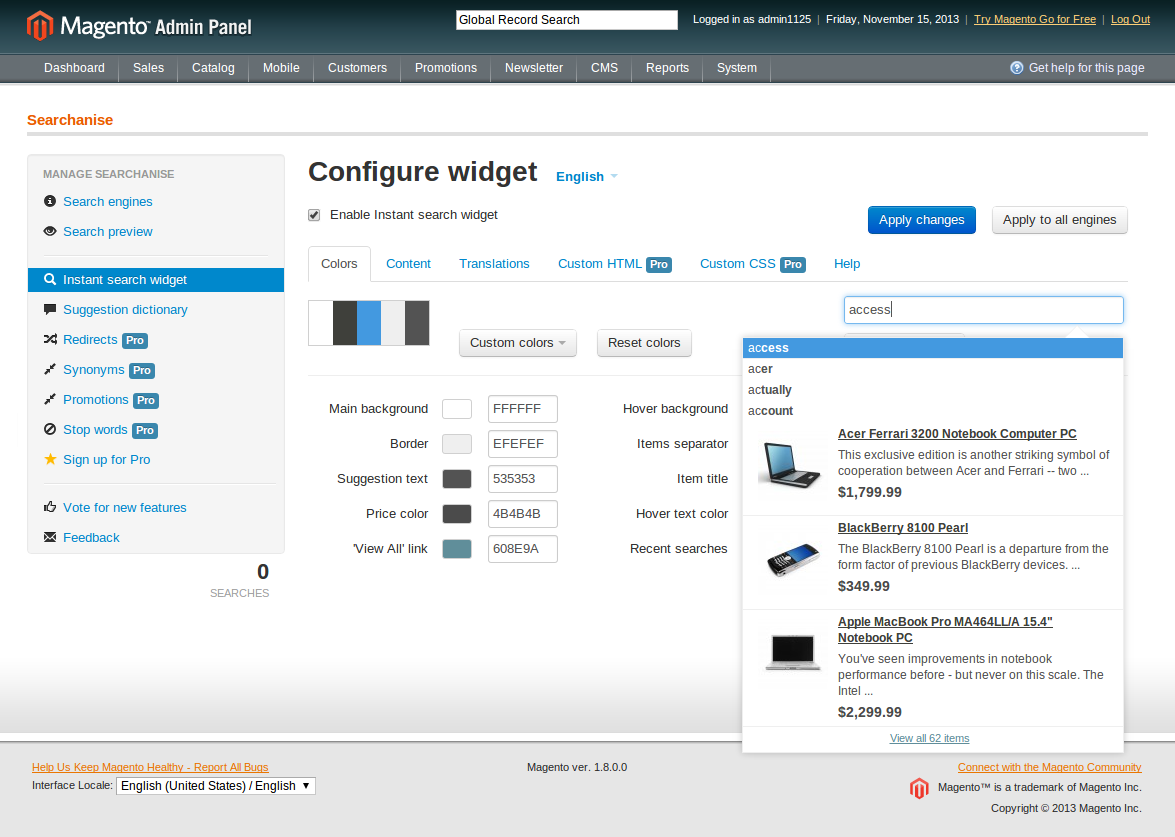Open the Newsletter menu
Image resolution: width=1175 pixels, height=837 pixels.
[x=534, y=67]
